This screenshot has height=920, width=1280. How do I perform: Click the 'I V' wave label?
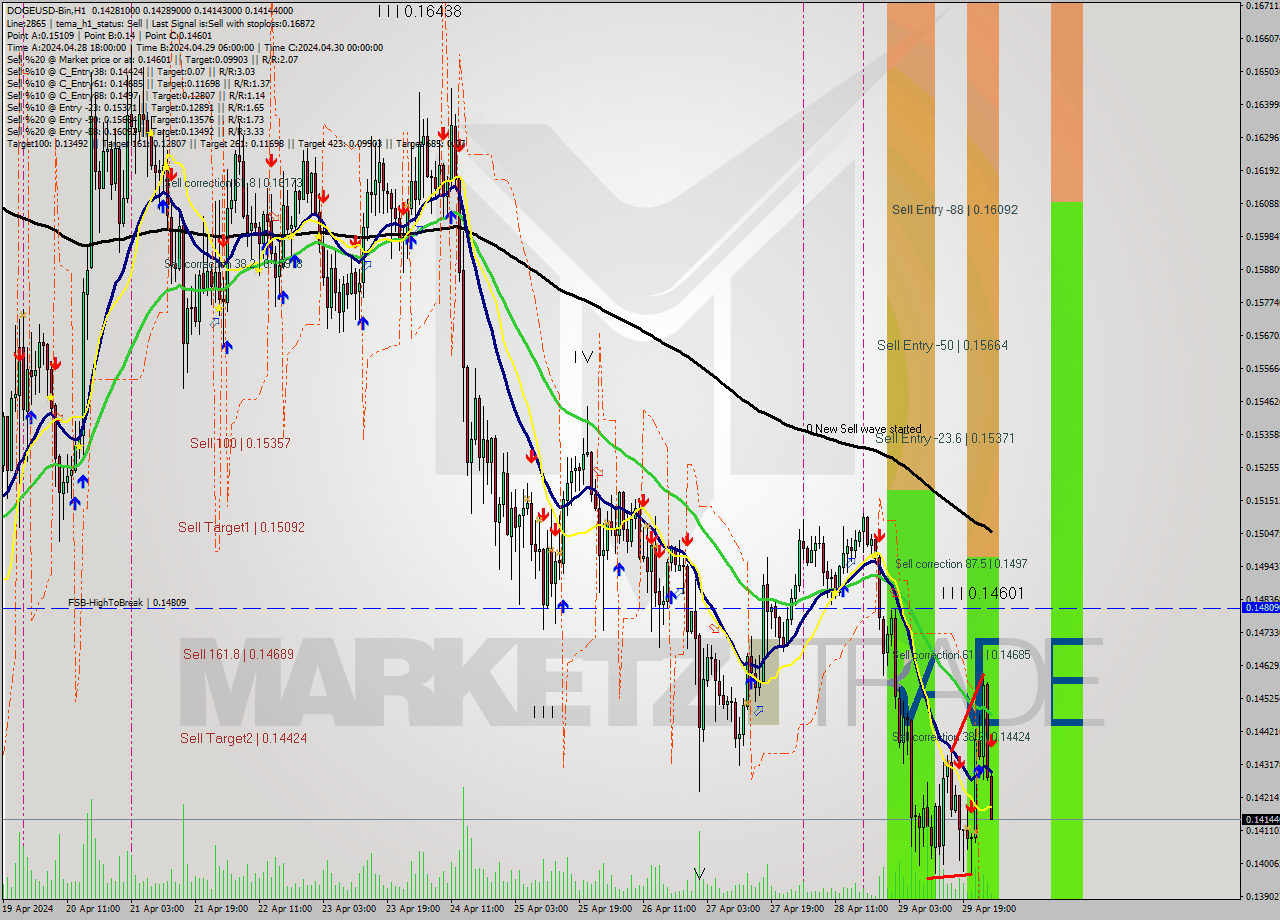[584, 357]
